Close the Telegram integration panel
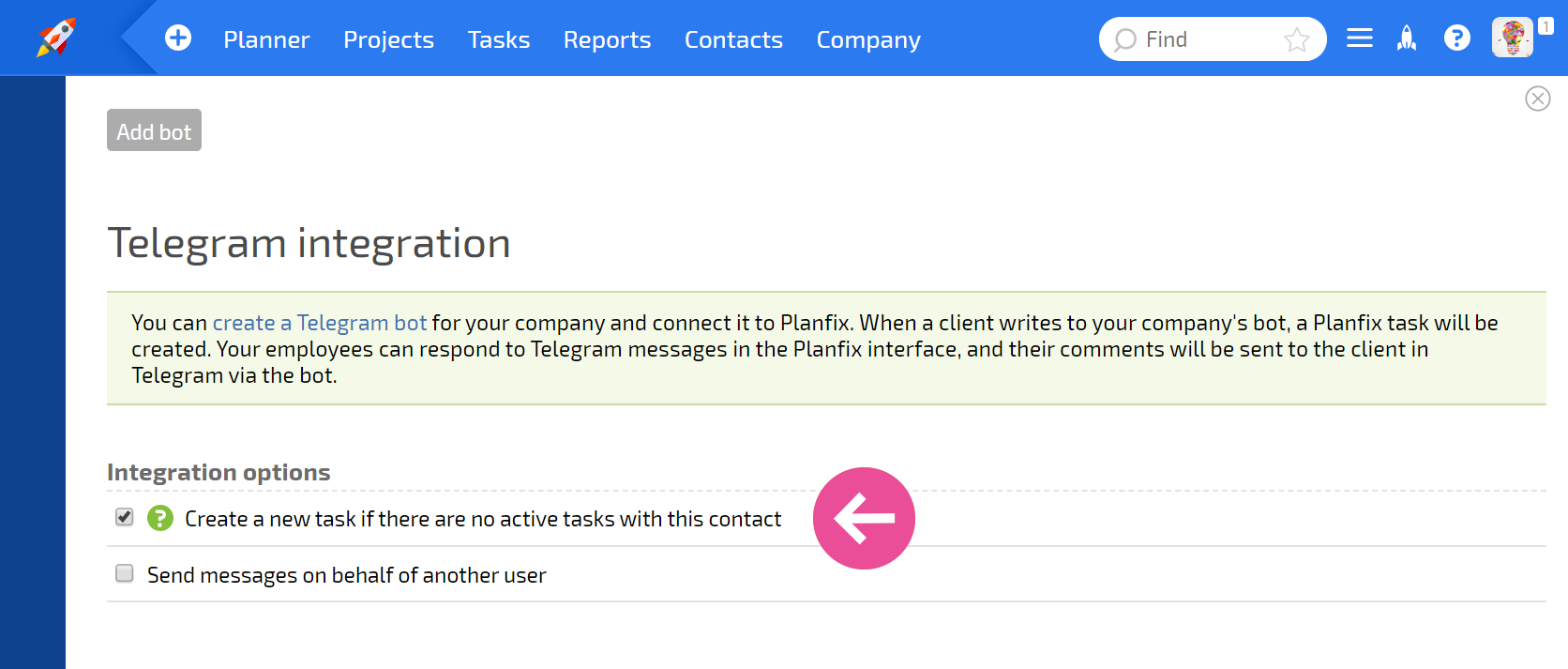The width and height of the screenshot is (1568, 669). pyautogui.click(x=1538, y=99)
